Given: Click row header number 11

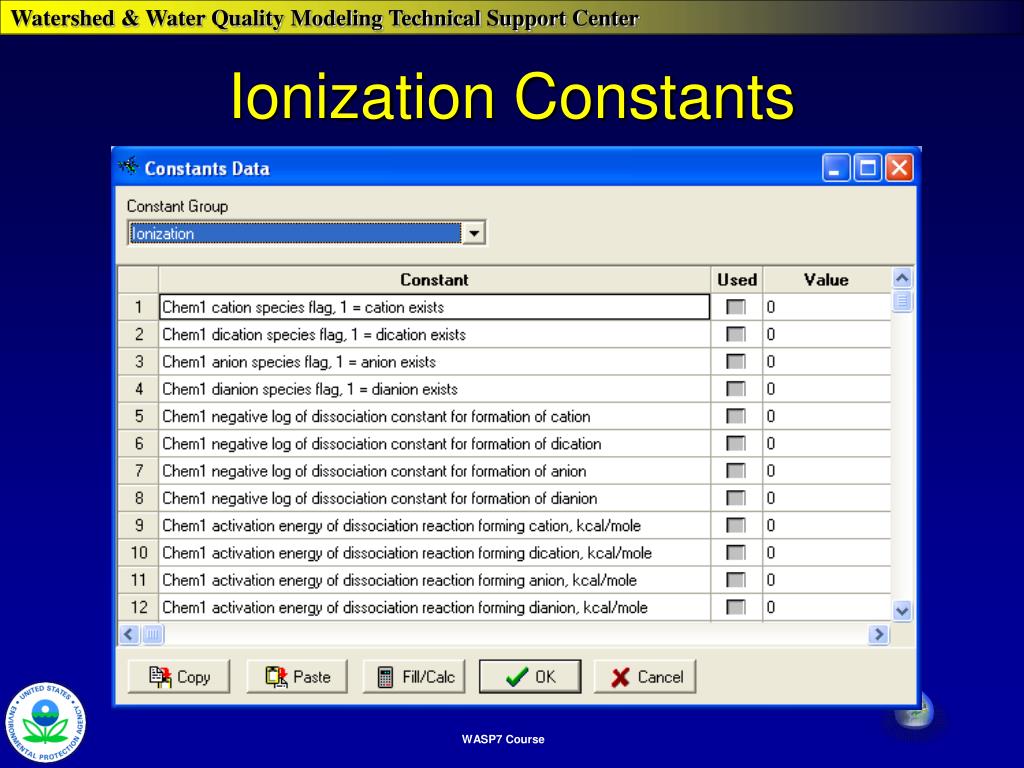Looking at the screenshot, I should coord(138,580).
